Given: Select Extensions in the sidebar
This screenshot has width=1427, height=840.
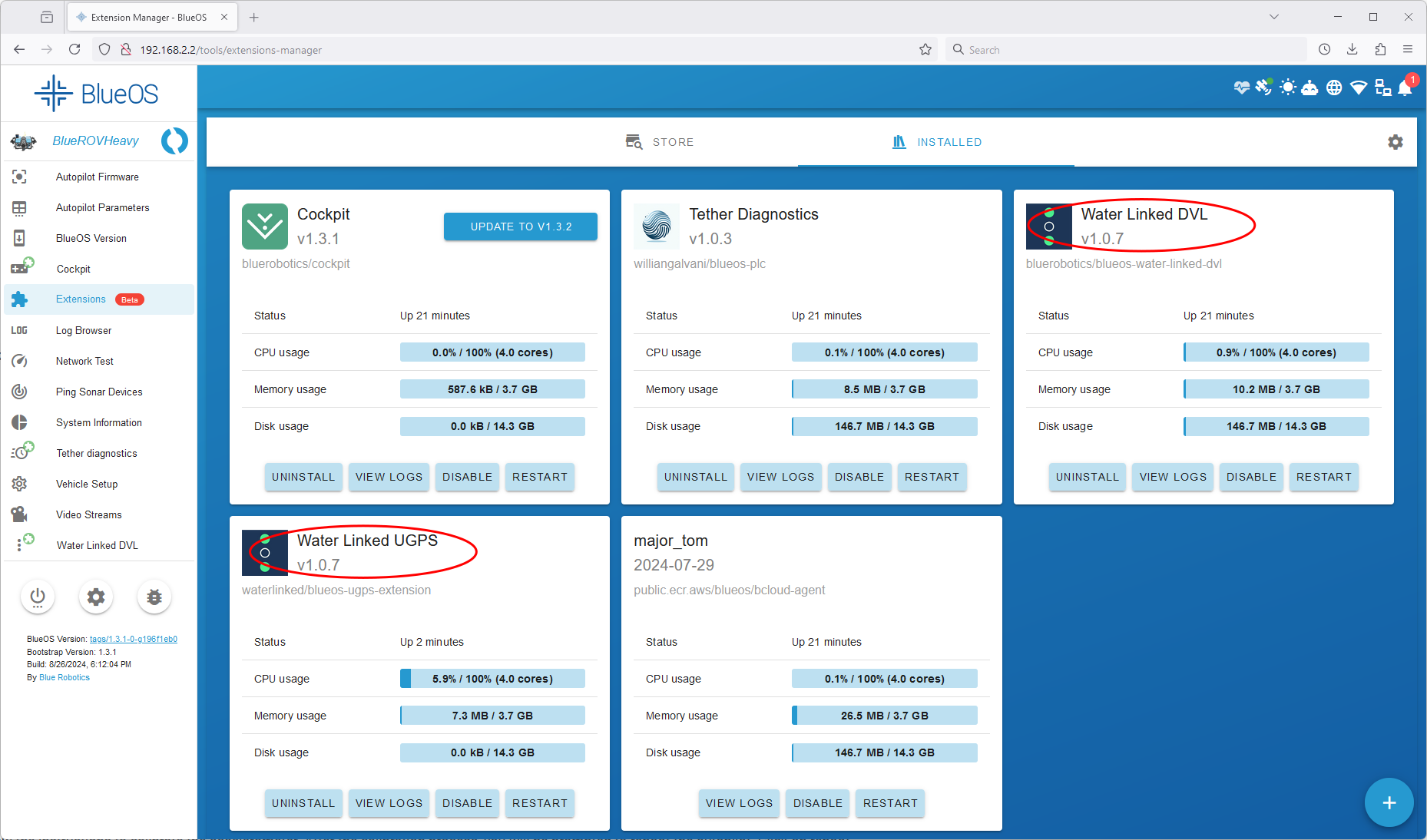Looking at the screenshot, I should [x=99, y=299].
